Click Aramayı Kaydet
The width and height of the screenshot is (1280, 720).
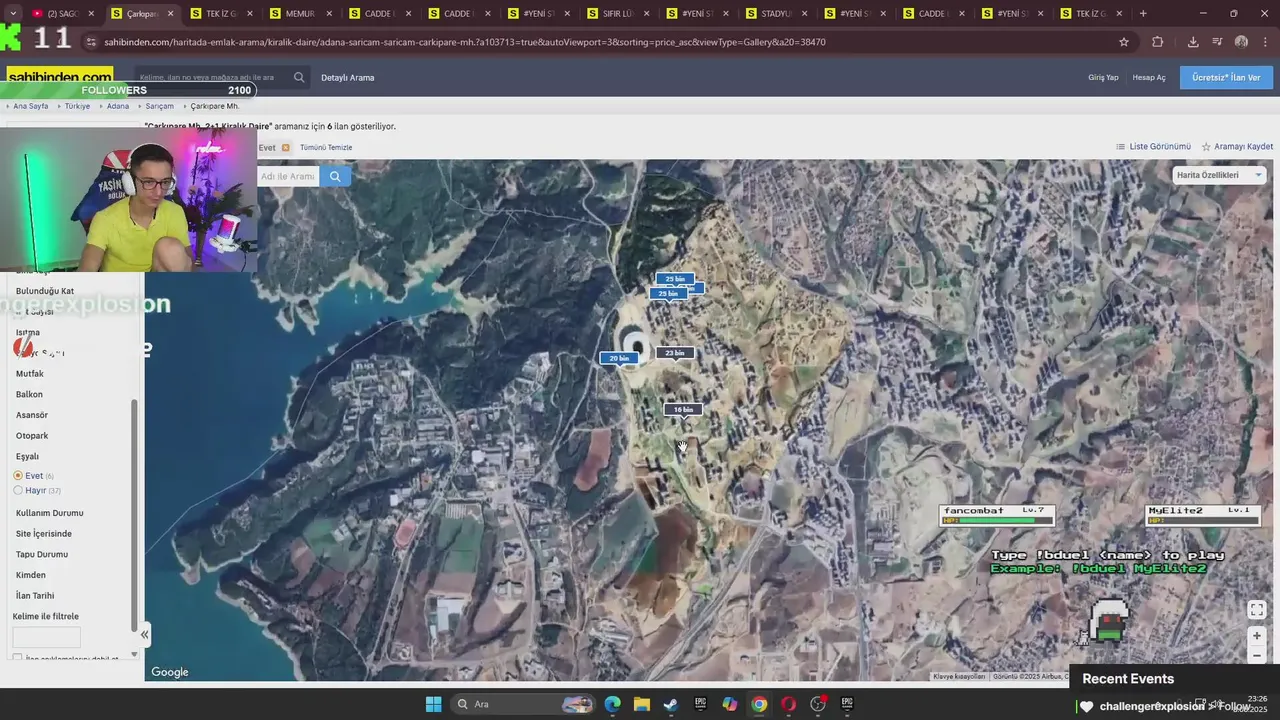(1237, 146)
